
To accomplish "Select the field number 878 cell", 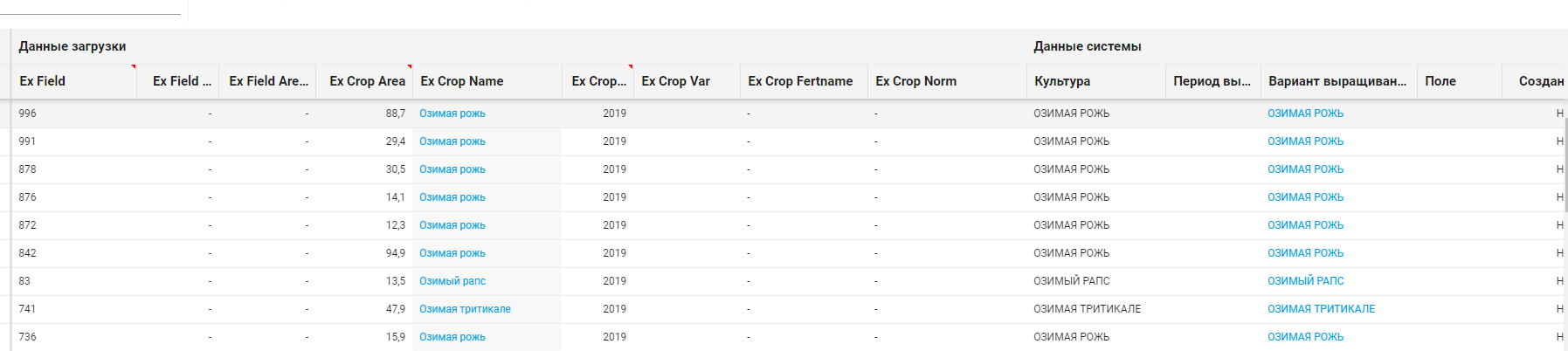I will click(28, 169).
